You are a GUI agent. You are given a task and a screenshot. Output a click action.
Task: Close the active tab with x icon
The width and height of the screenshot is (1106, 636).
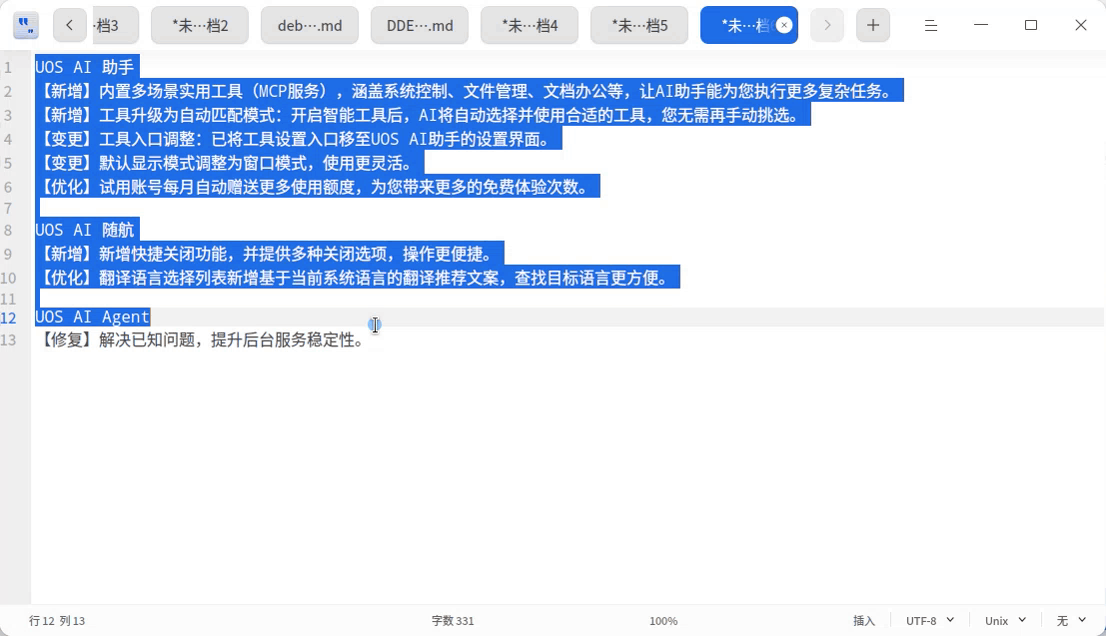[784, 25]
